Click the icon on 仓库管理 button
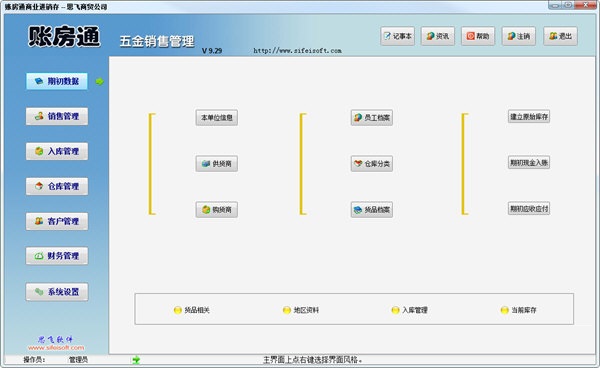 click(39, 186)
